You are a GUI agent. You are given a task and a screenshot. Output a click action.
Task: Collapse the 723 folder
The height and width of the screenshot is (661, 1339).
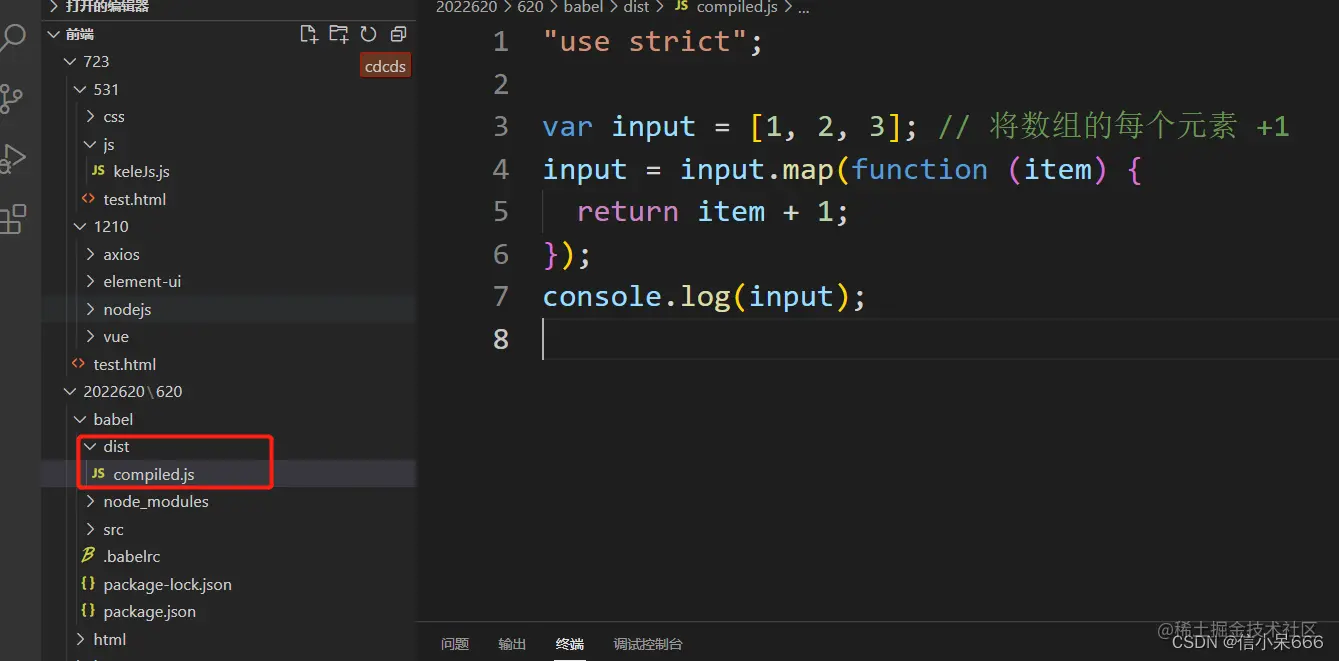click(96, 61)
